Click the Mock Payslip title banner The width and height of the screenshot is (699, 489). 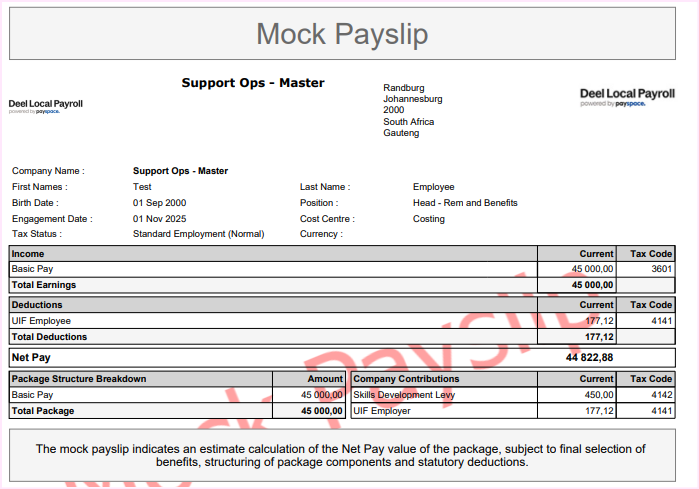[342, 34]
